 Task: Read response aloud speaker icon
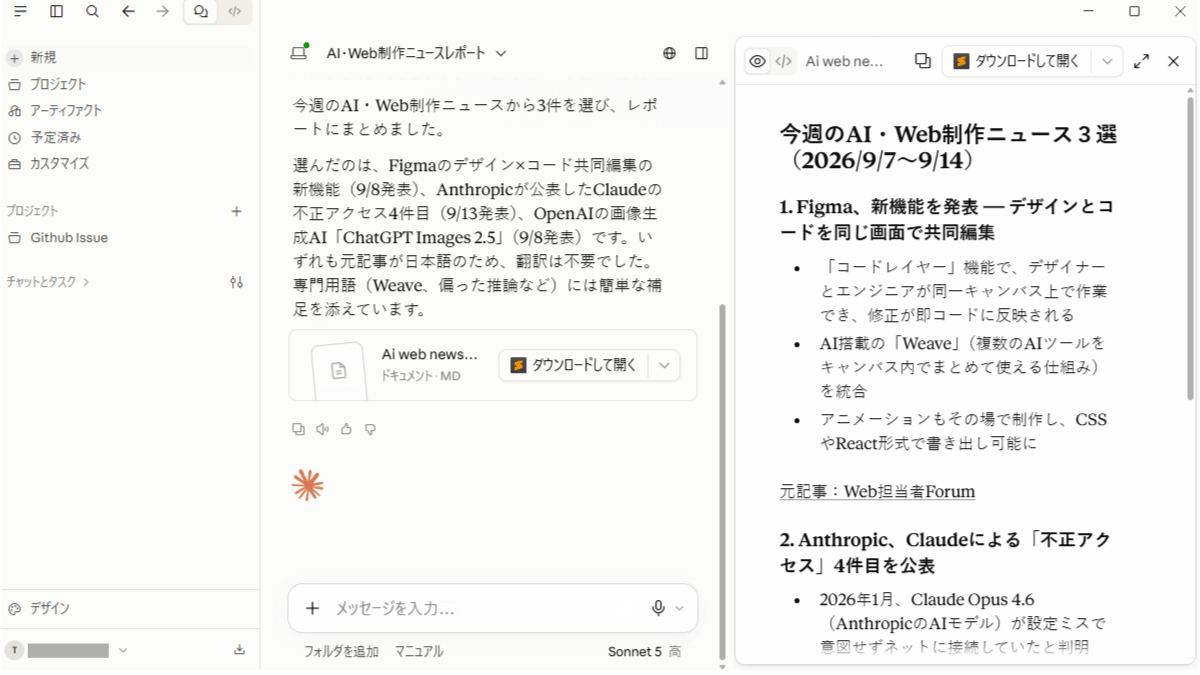[x=322, y=429]
